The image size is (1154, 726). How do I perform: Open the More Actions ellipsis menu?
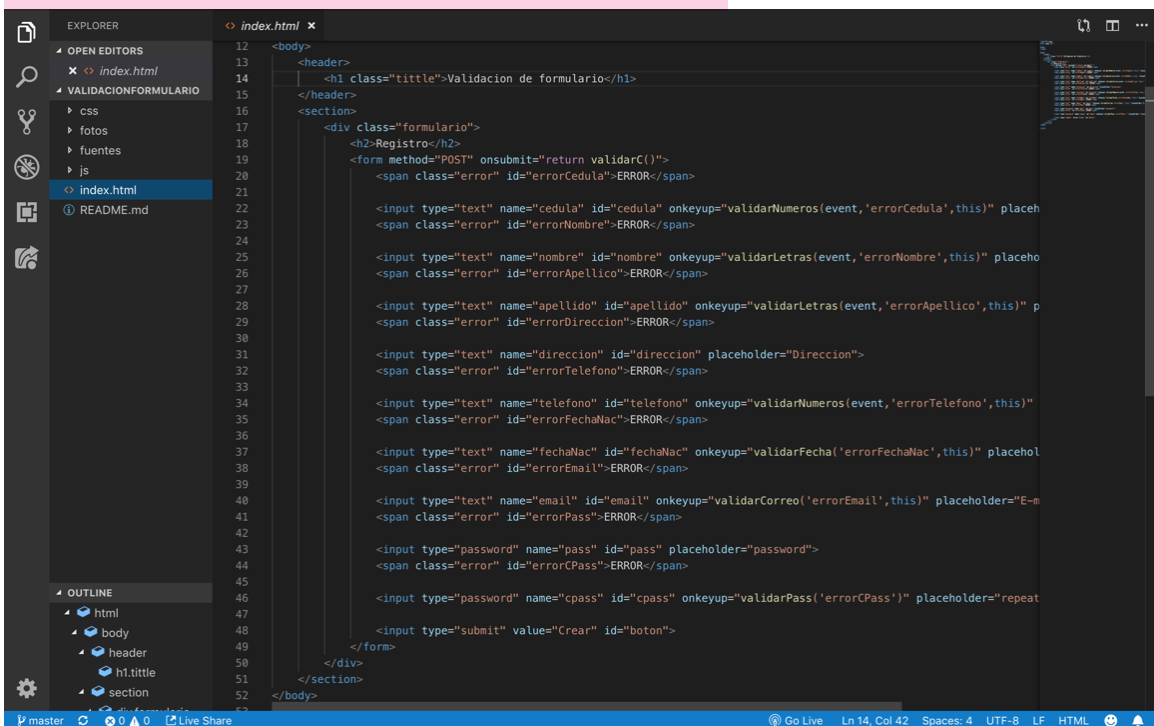pyautogui.click(x=1141, y=26)
